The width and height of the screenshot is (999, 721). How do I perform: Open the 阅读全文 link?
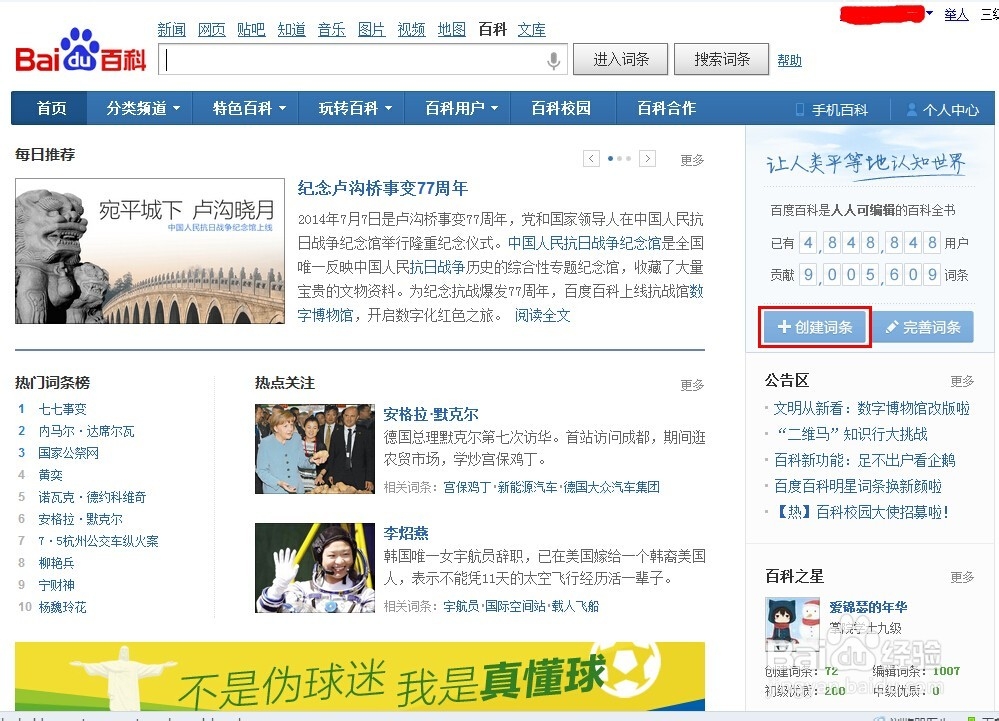pyautogui.click(x=541, y=314)
